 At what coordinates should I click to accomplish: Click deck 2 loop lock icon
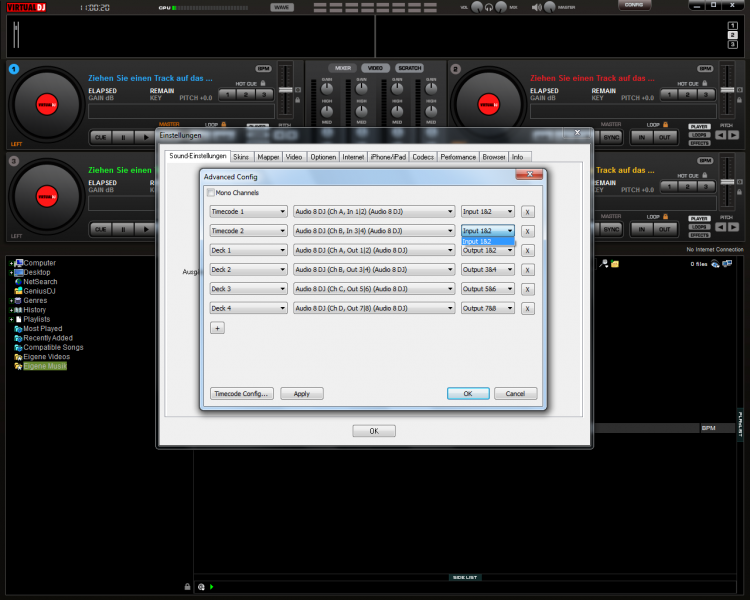coord(665,124)
